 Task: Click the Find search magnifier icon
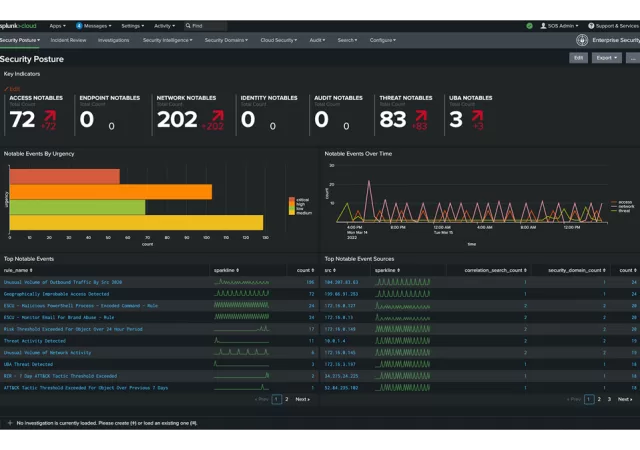tap(187, 25)
